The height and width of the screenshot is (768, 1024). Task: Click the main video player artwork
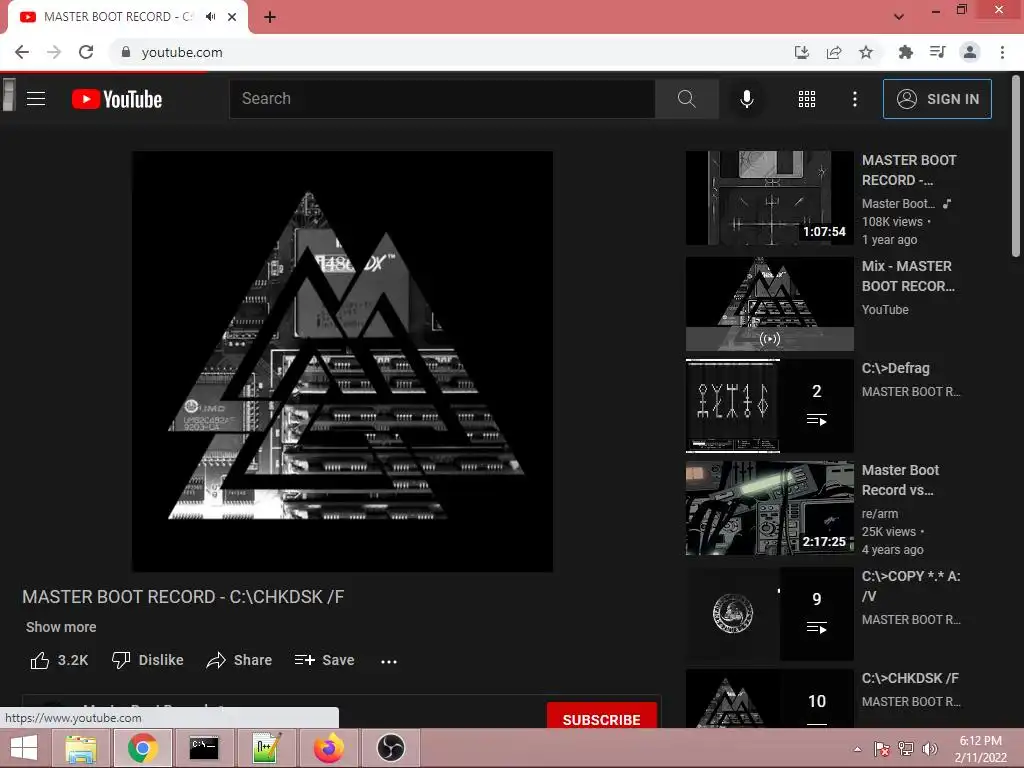342,361
